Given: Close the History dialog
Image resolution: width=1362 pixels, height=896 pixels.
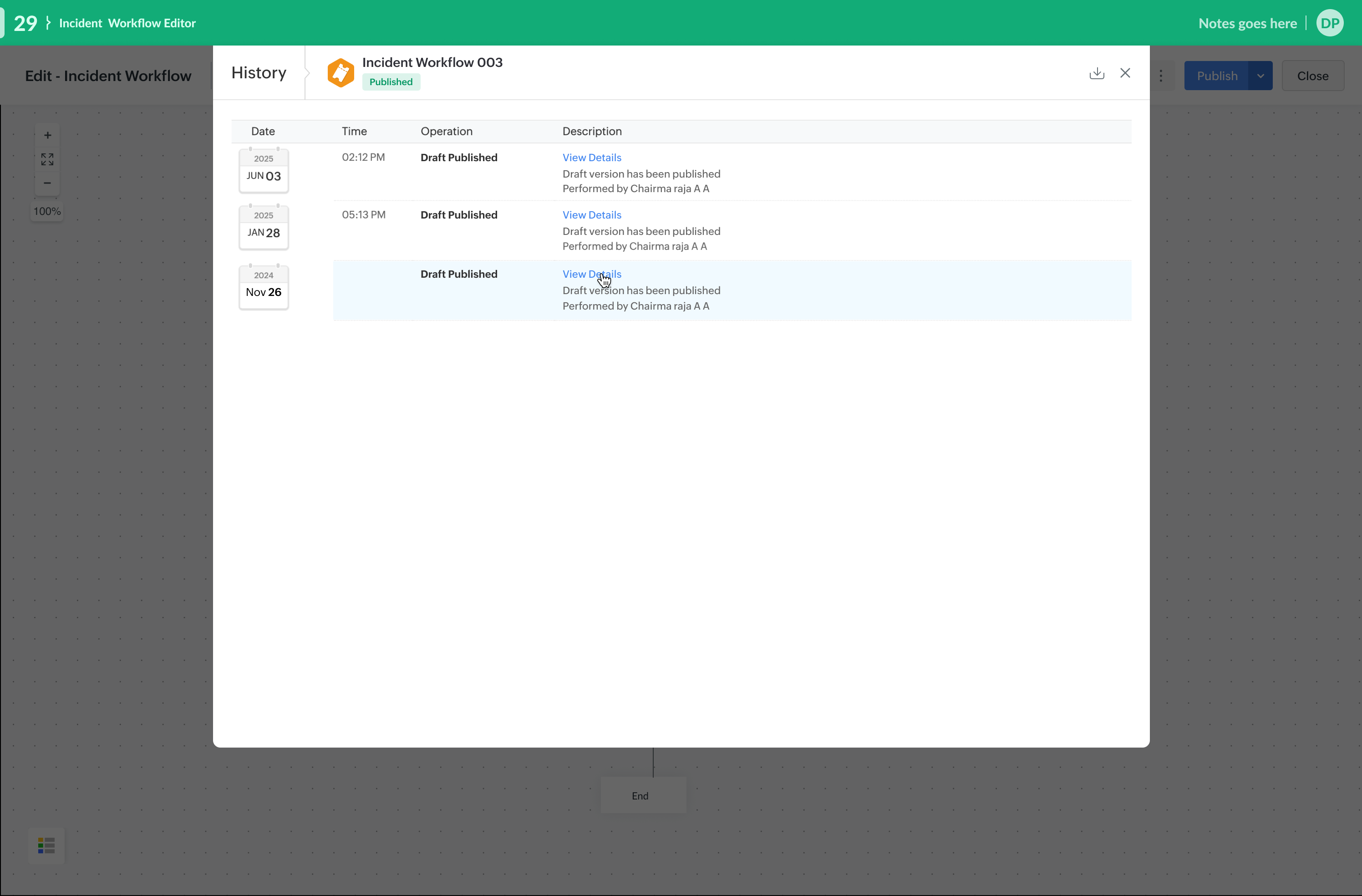Looking at the screenshot, I should 1124,73.
